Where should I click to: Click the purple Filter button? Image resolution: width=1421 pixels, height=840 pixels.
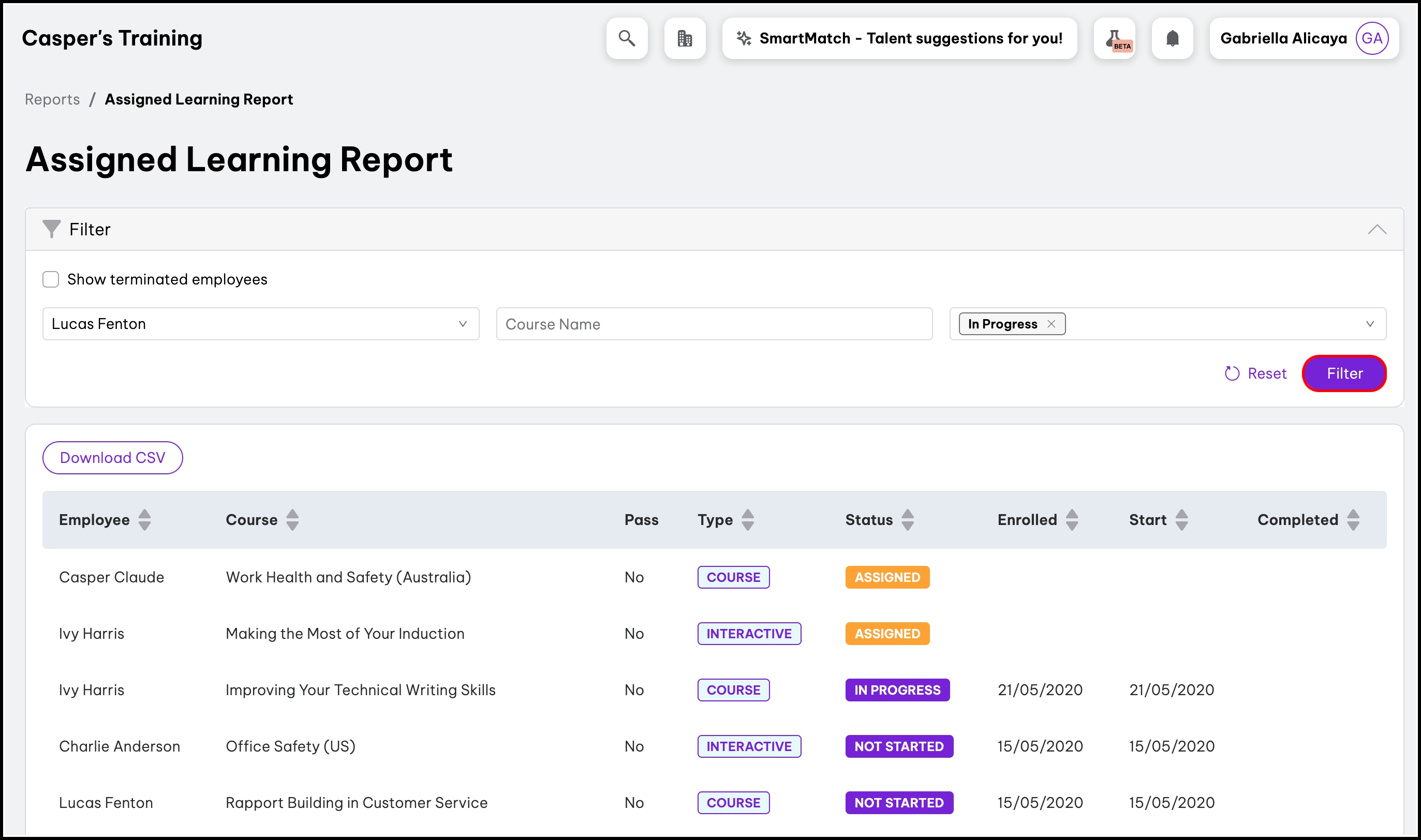click(1344, 373)
